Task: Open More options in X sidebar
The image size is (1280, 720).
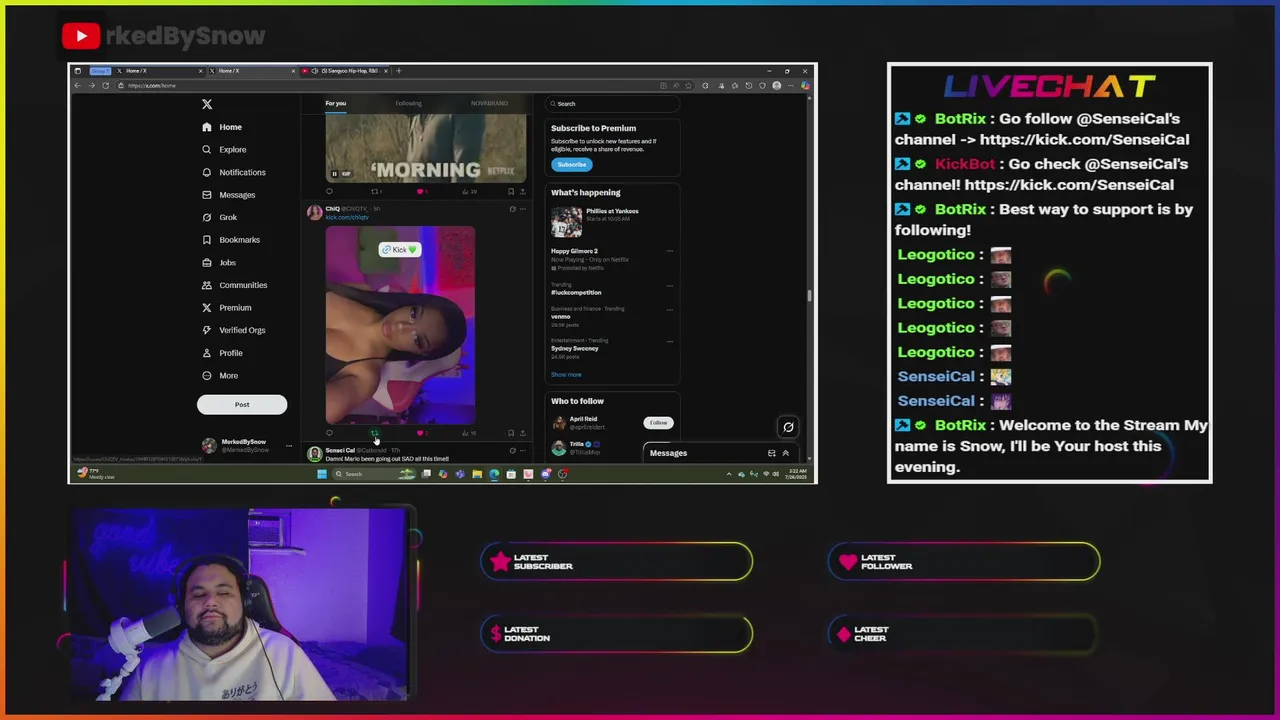Action: [219, 375]
